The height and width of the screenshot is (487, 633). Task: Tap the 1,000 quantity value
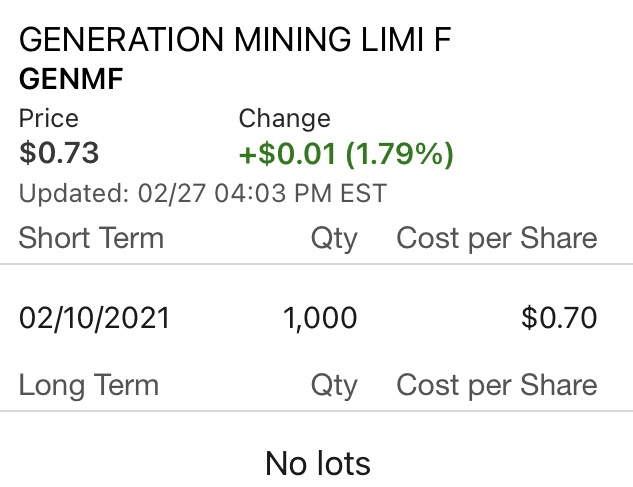point(320,318)
